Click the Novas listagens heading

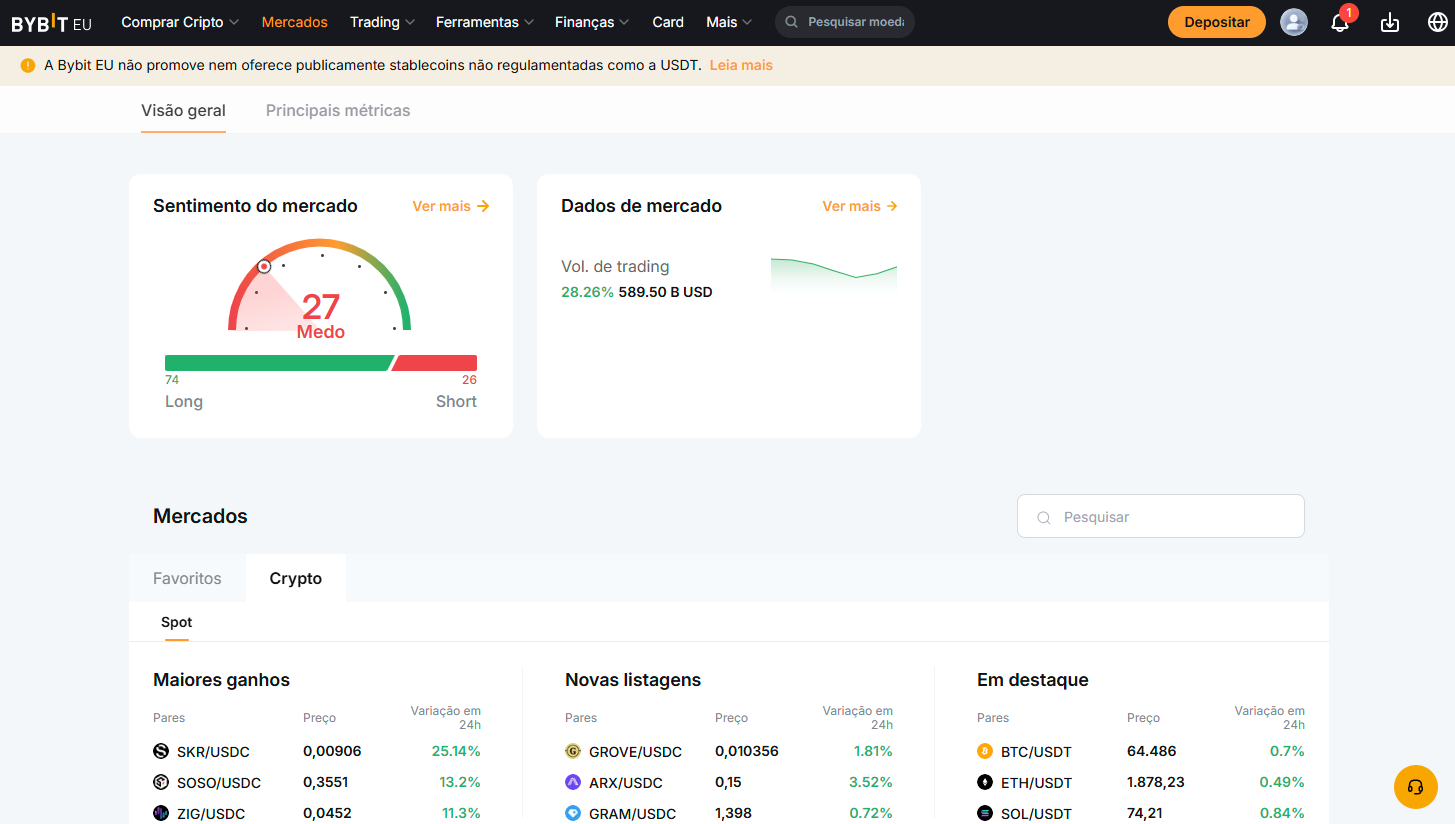(633, 680)
